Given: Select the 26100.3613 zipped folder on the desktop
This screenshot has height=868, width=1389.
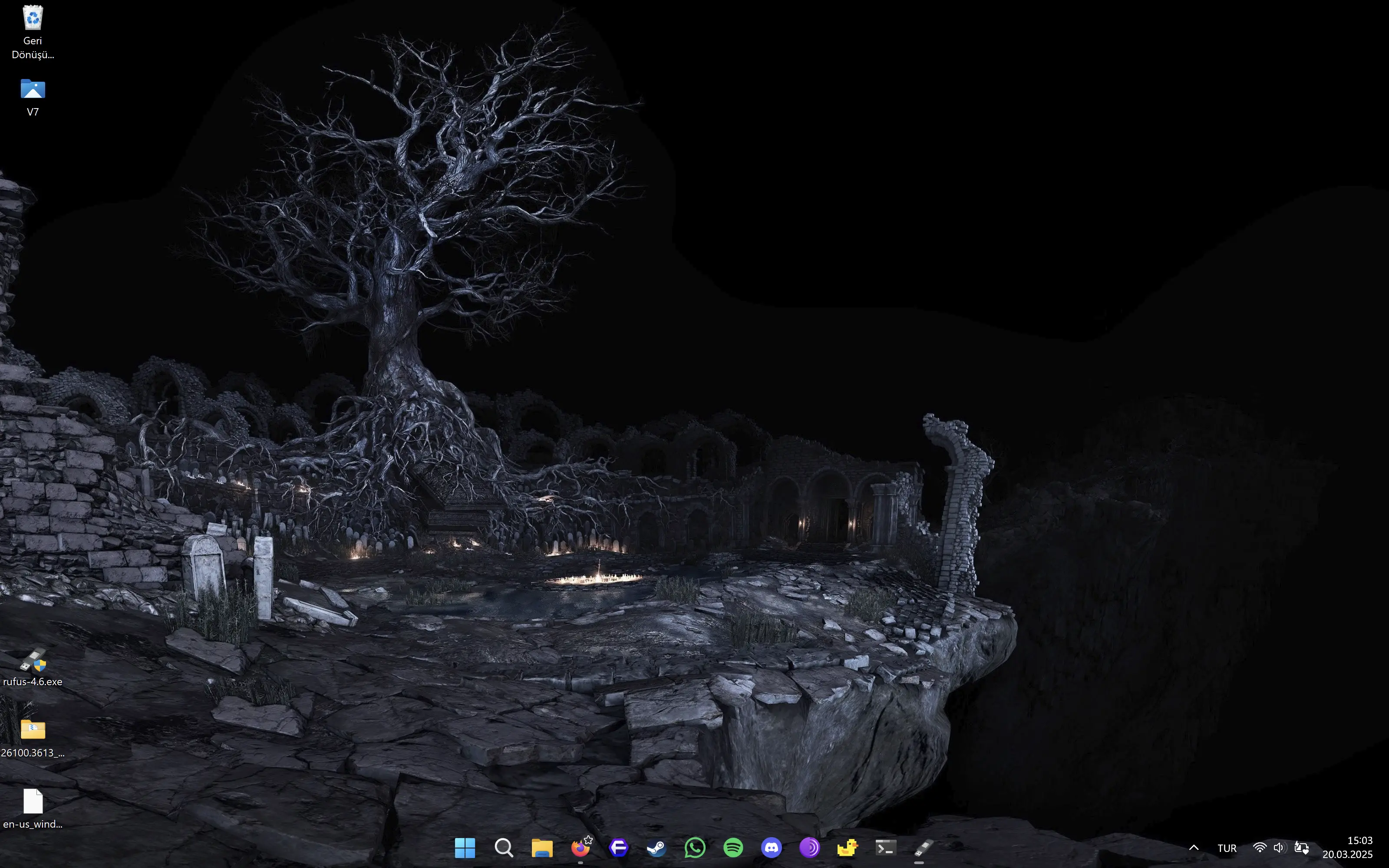Looking at the screenshot, I should click(33, 739).
